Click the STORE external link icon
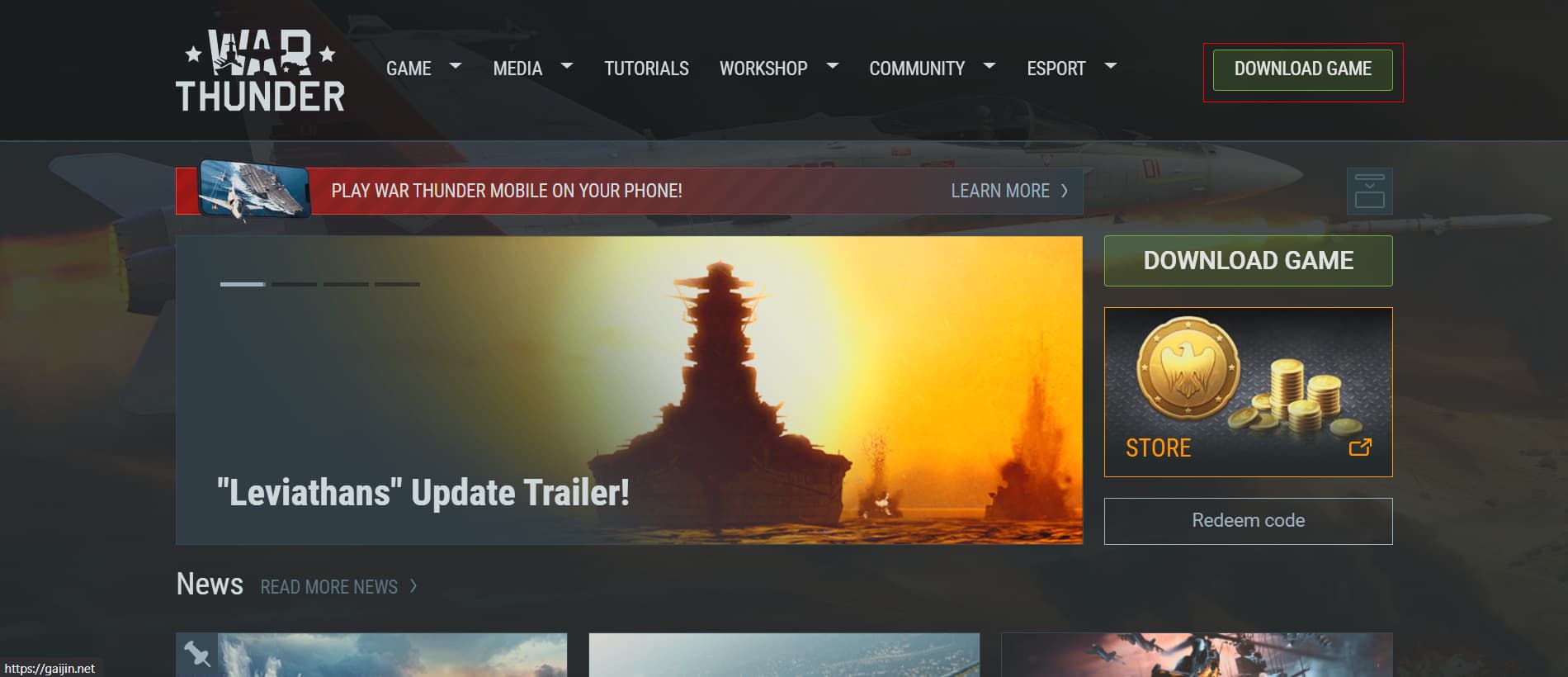 point(1360,447)
